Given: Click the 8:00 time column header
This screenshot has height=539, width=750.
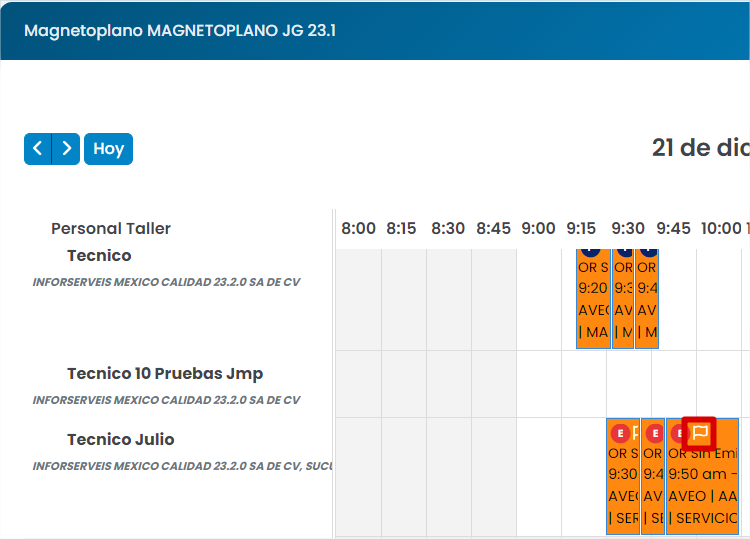Looking at the screenshot, I should (358, 229).
